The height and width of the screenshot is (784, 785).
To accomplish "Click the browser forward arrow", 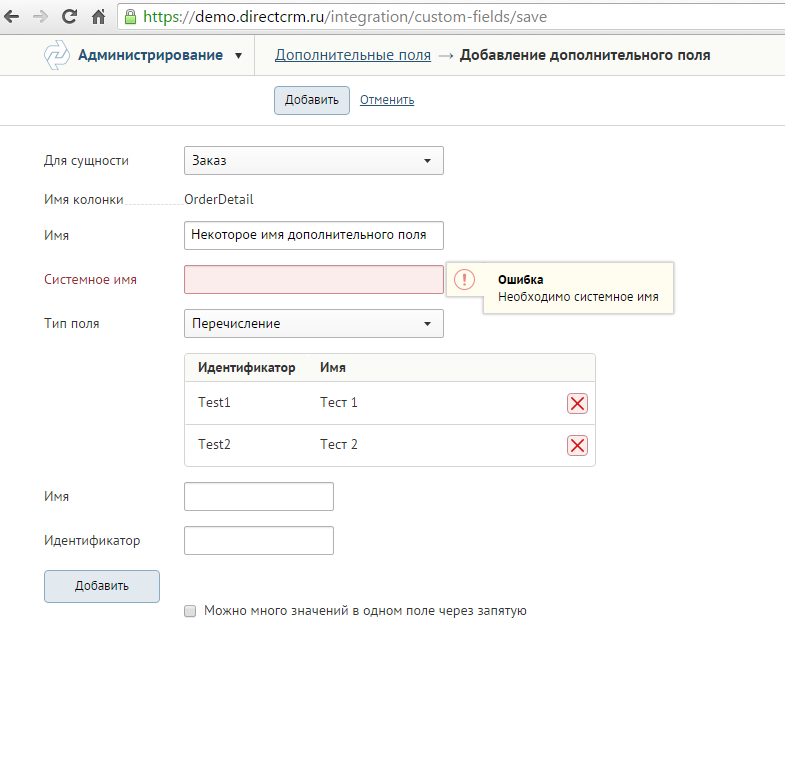I will [40, 17].
